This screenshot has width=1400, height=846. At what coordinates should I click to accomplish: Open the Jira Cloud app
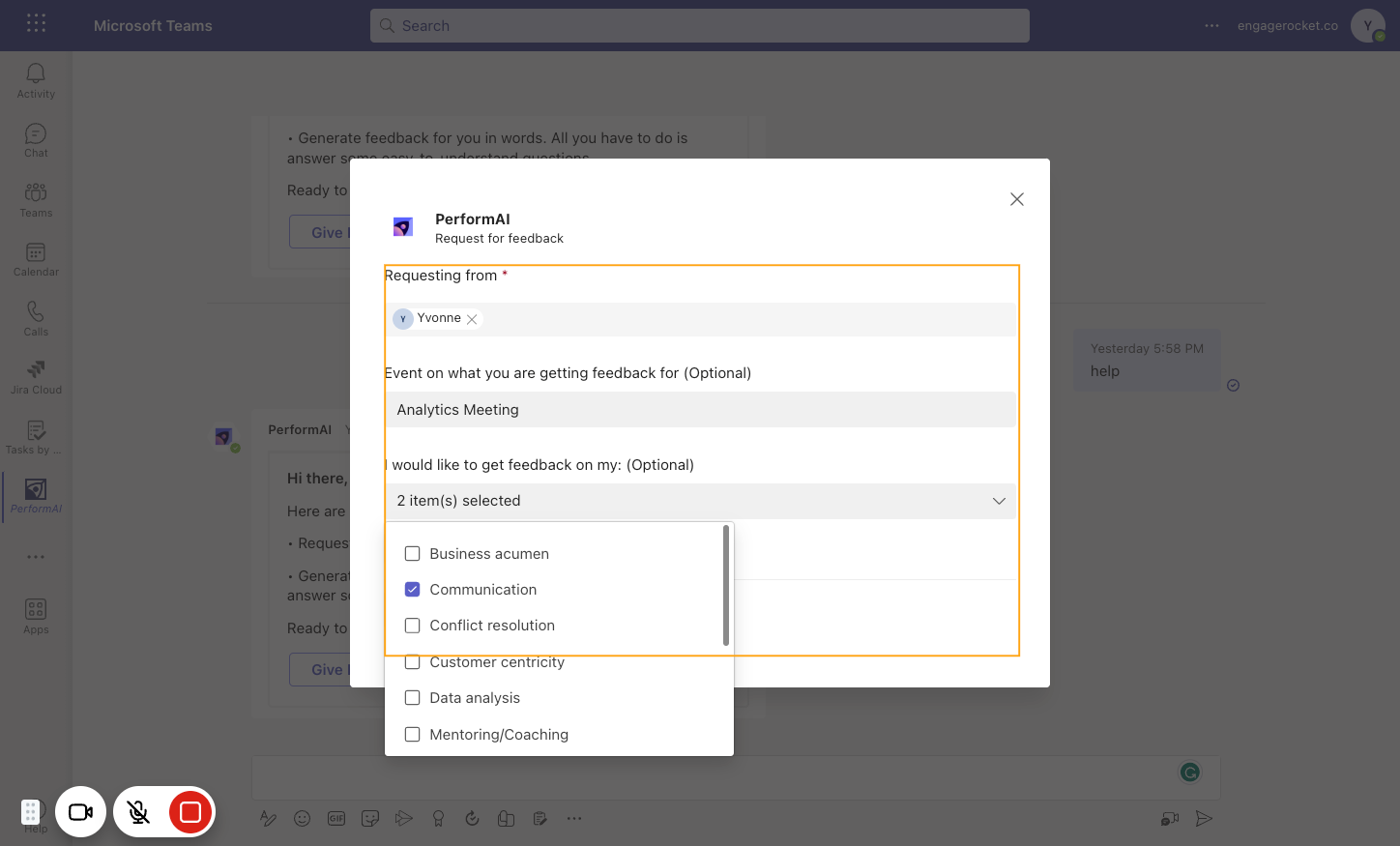click(36, 378)
